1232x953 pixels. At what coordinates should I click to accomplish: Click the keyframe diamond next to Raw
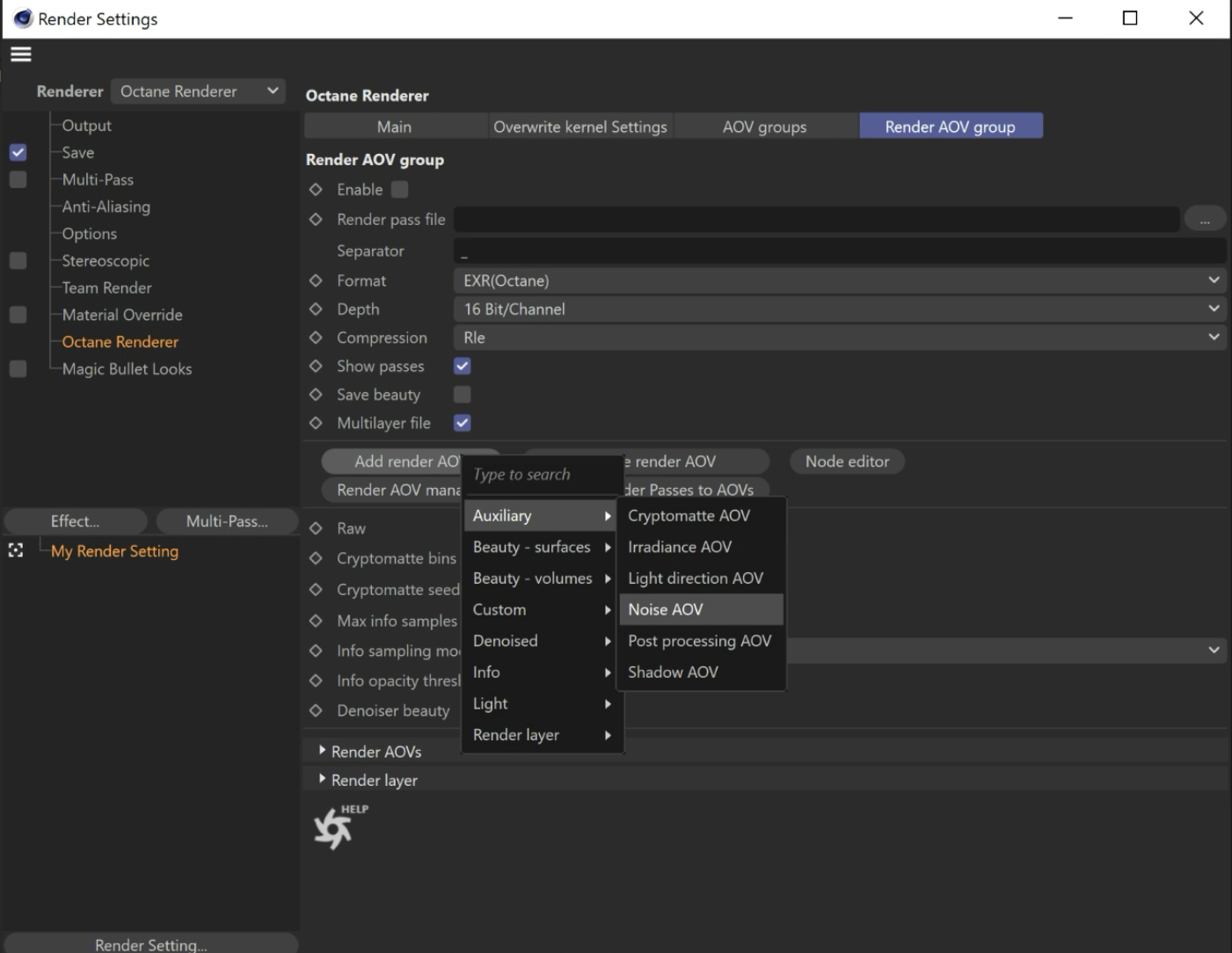(316, 528)
